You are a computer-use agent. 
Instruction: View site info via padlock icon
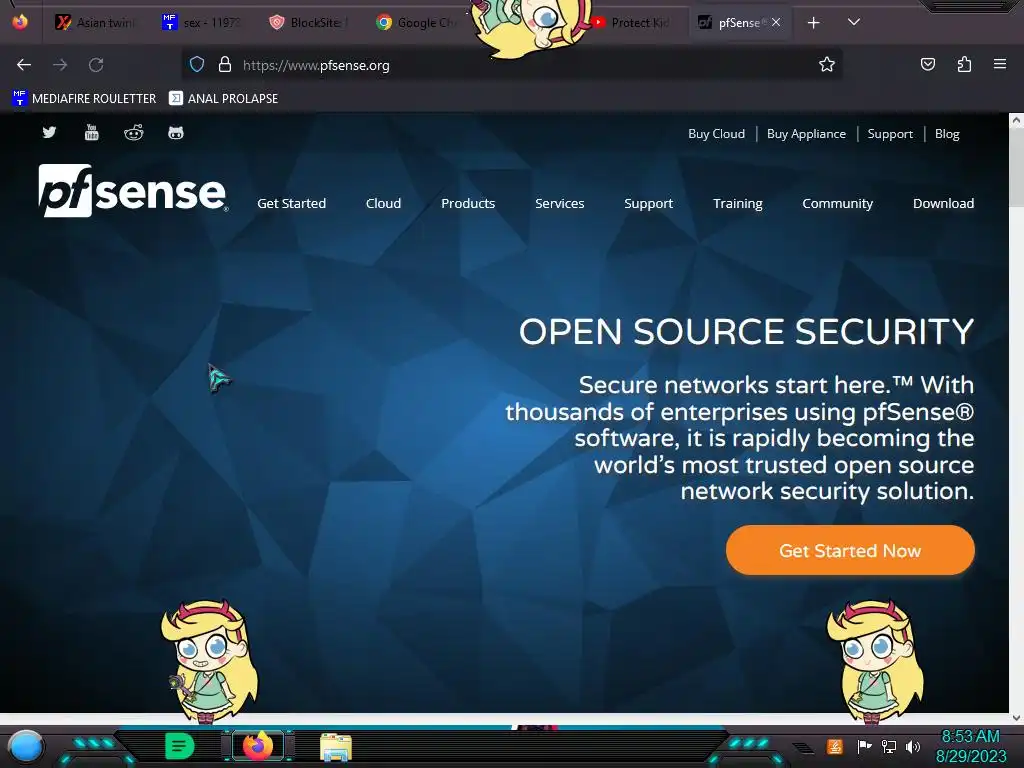tap(225, 64)
